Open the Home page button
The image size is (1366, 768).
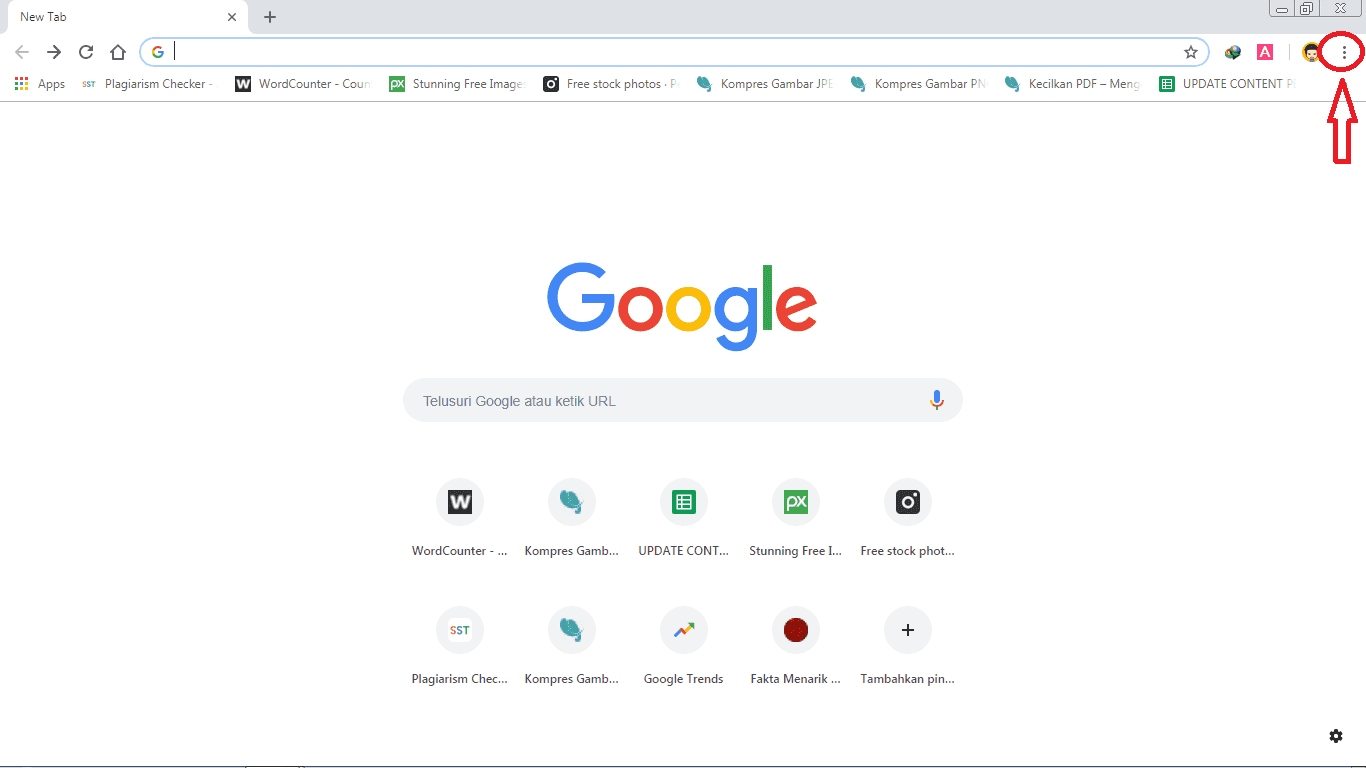point(118,52)
